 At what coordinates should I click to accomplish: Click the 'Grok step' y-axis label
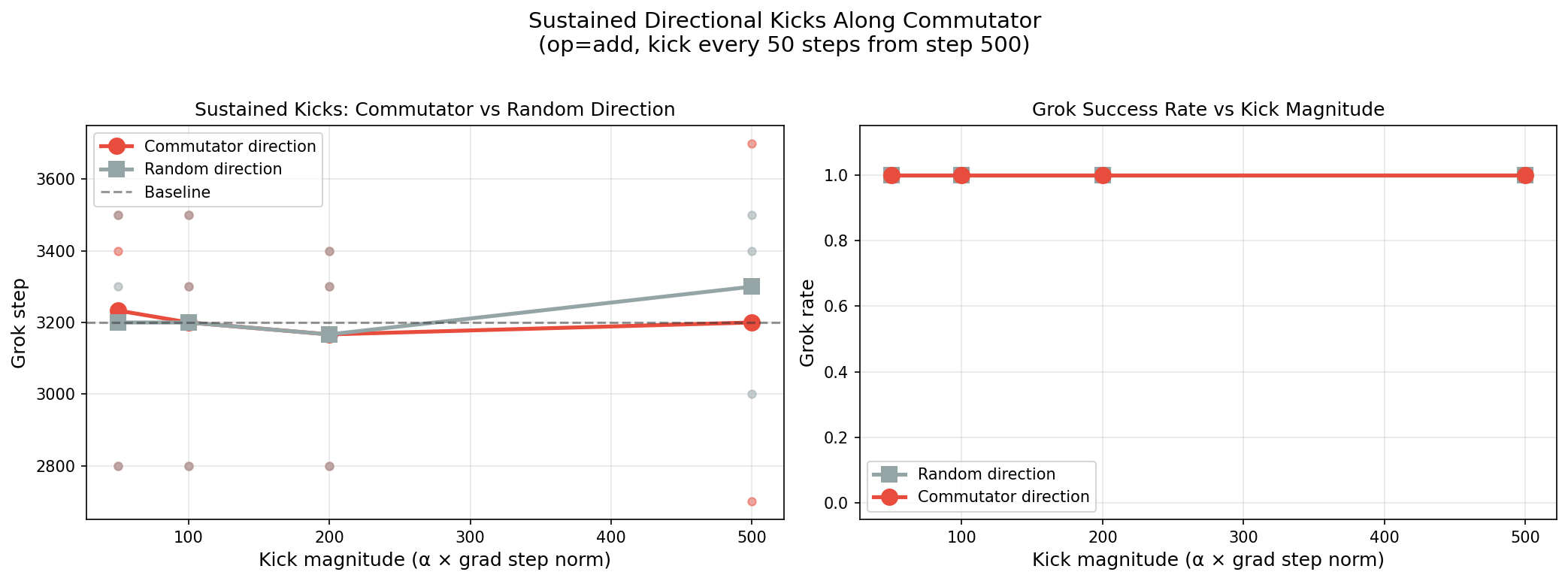pyautogui.click(x=20, y=323)
